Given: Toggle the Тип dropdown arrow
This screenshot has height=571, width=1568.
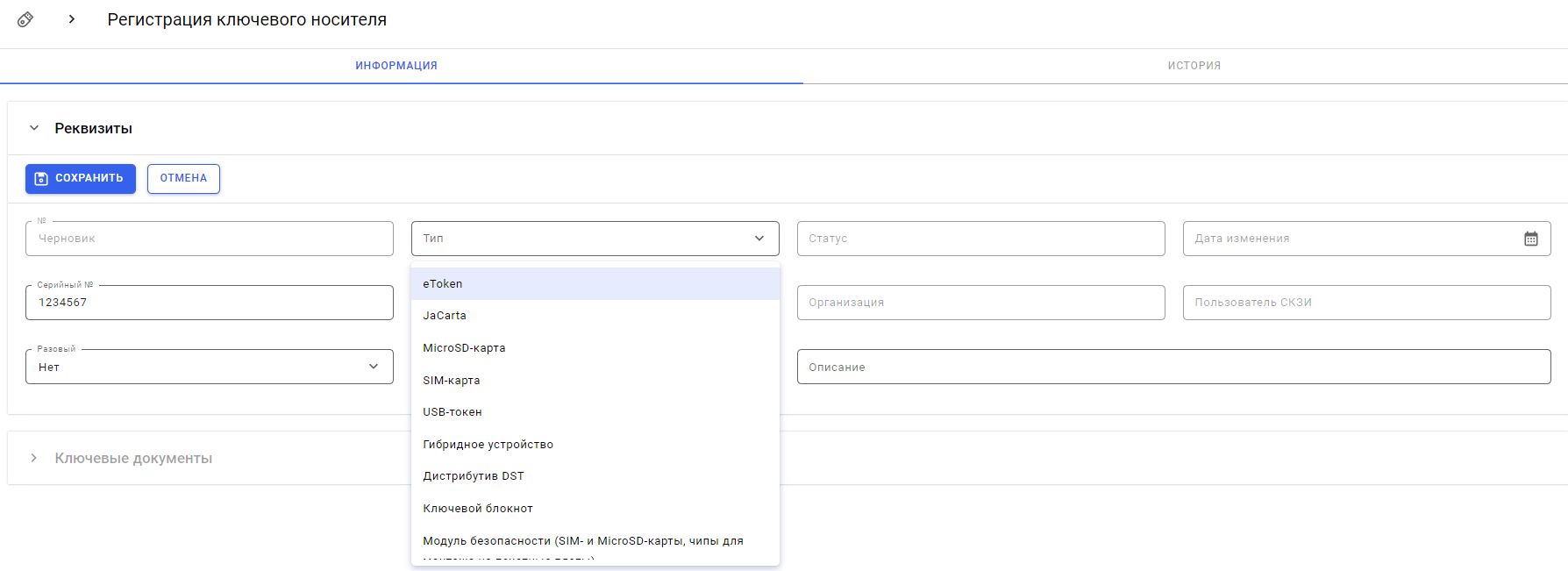Looking at the screenshot, I should click(759, 239).
